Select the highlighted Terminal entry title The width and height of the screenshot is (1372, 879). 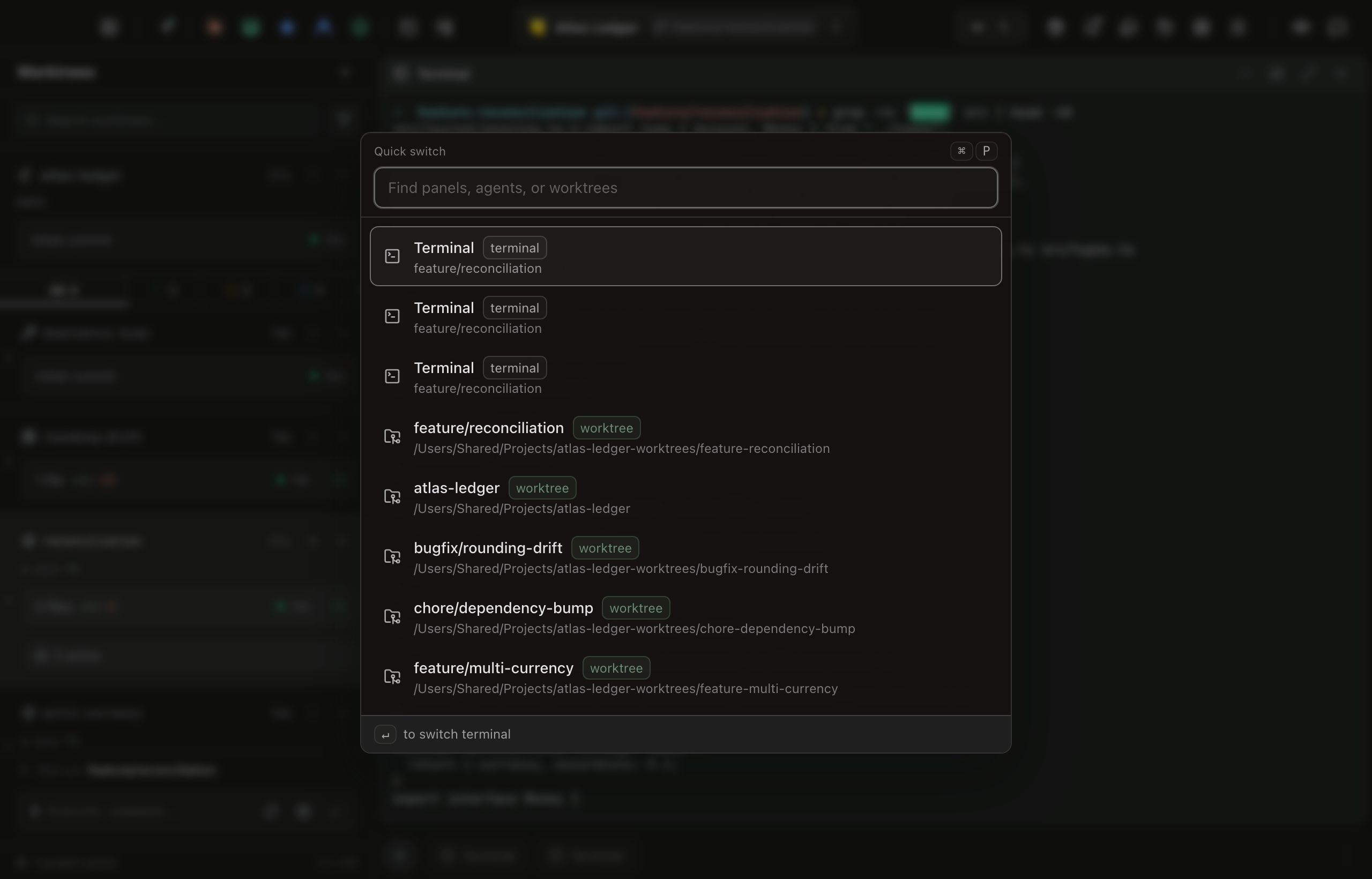(x=443, y=248)
